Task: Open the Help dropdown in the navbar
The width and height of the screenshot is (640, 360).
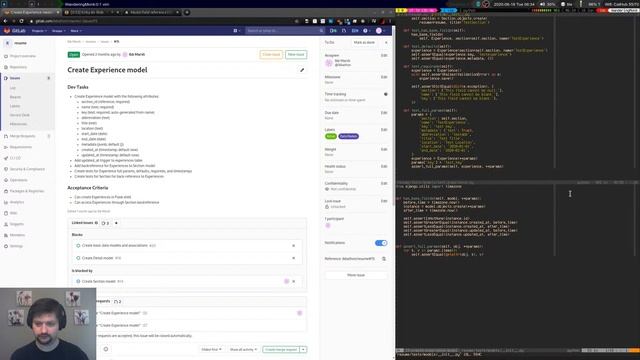Action: (367, 31)
